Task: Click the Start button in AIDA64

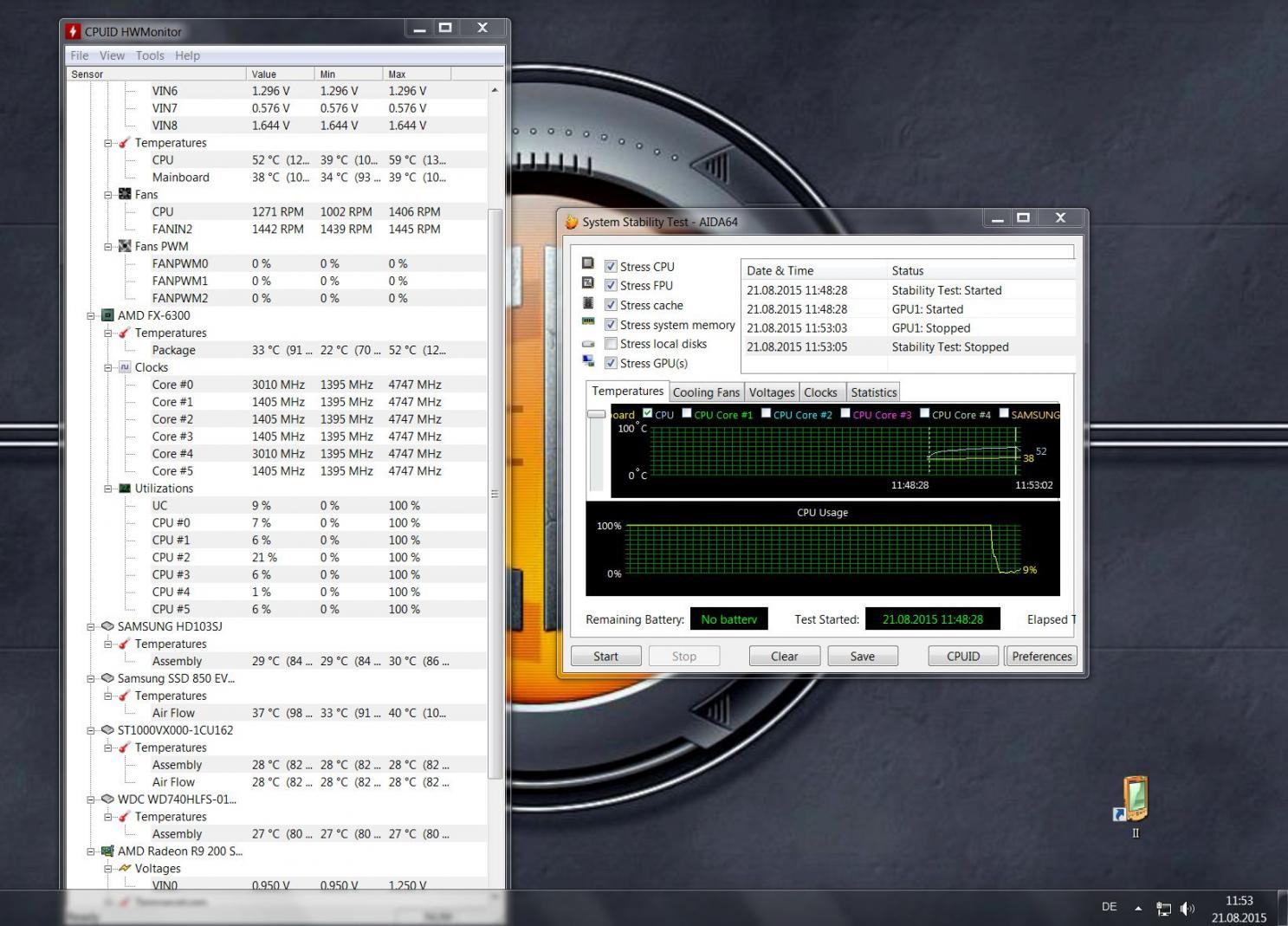Action: tap(605, 656)
